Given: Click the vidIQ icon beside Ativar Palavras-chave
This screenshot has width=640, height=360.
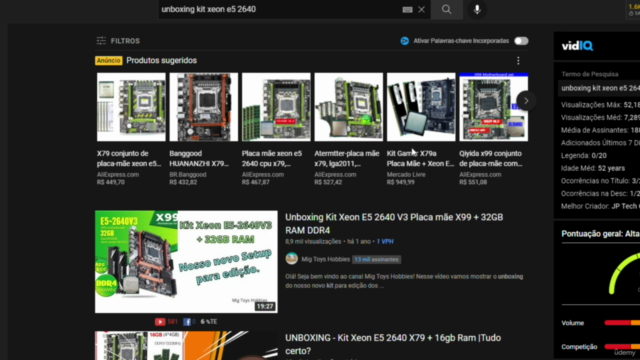Looking at the screenshot, I should click(x=404, y=41).
